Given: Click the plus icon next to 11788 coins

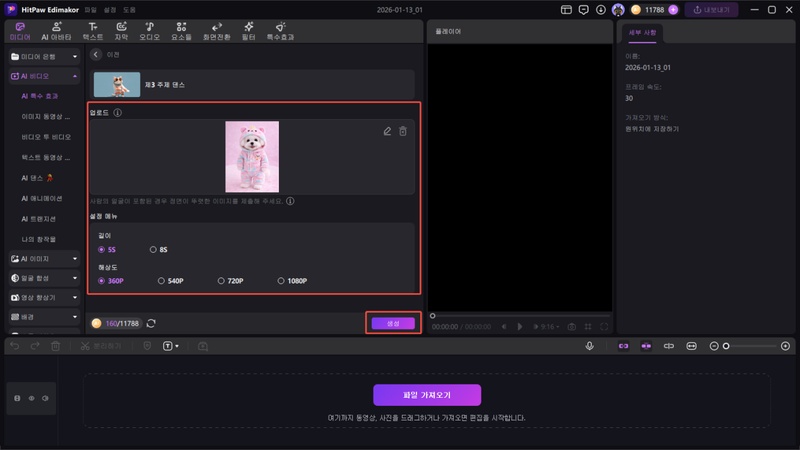Looking at the screenshot, I should coord(673,10).
